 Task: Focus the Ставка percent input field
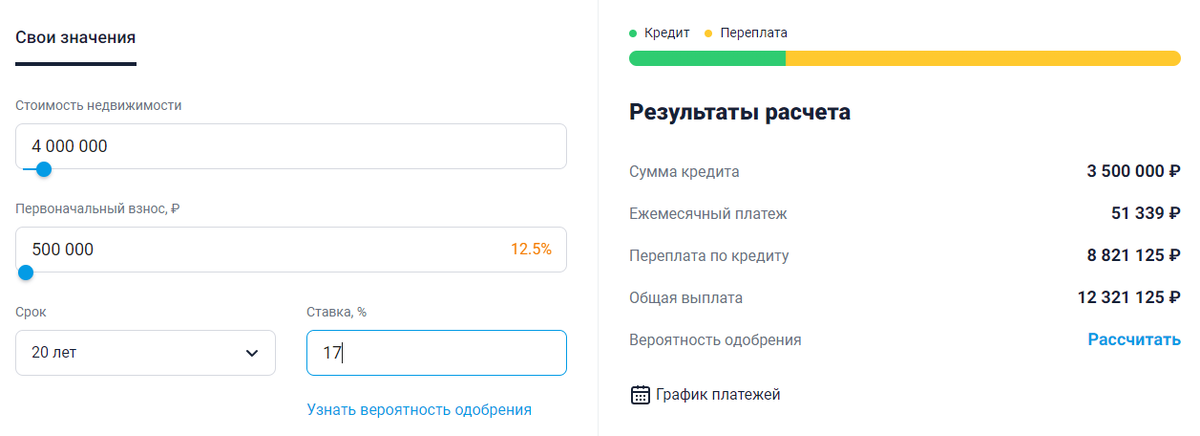pos(436,353)
